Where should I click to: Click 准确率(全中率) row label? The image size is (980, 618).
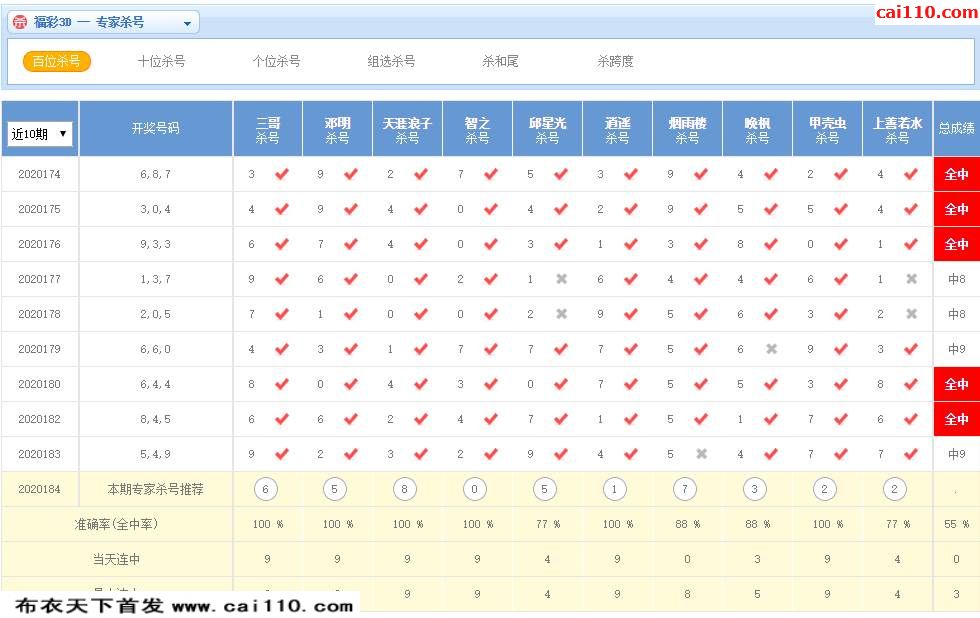coord(116,524)
